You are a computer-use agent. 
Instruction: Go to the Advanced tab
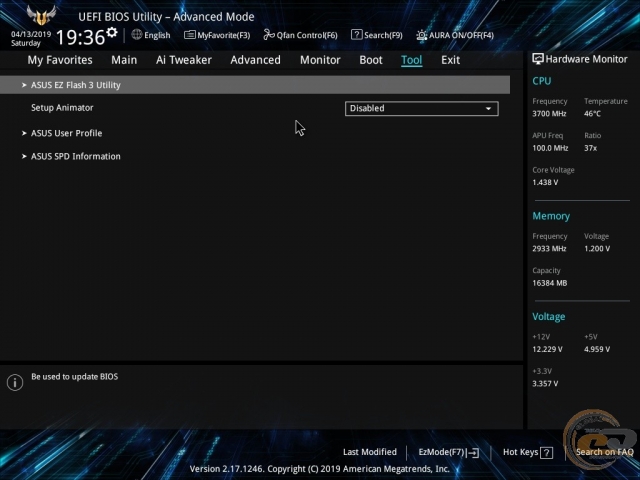coord(256,60)
